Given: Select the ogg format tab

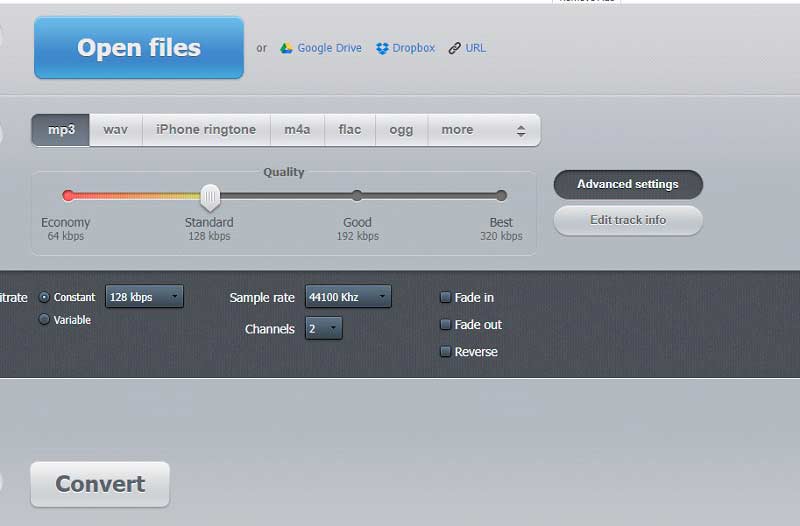Looking at the screenshot, I should 402,130.
